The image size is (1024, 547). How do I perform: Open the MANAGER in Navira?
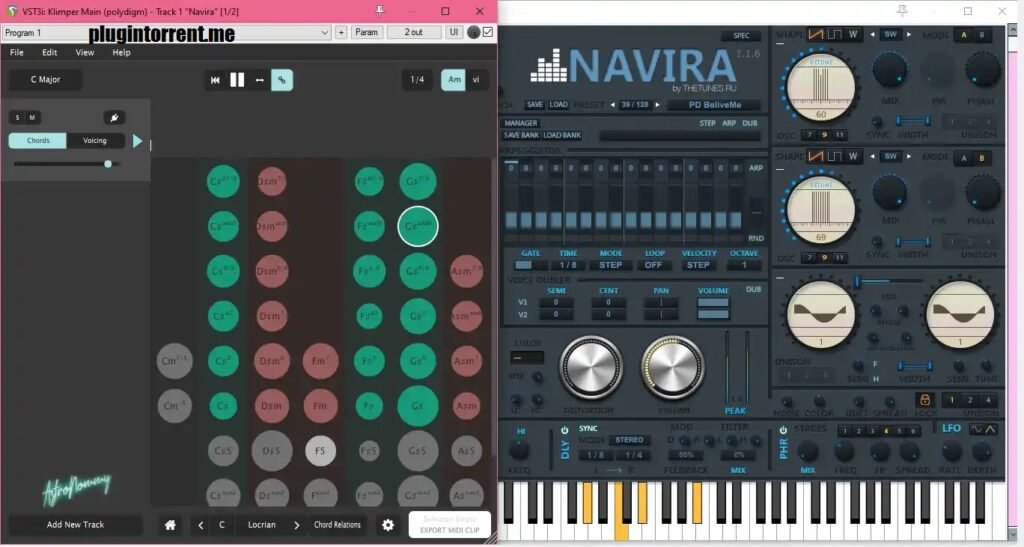[x=520, y=123]
